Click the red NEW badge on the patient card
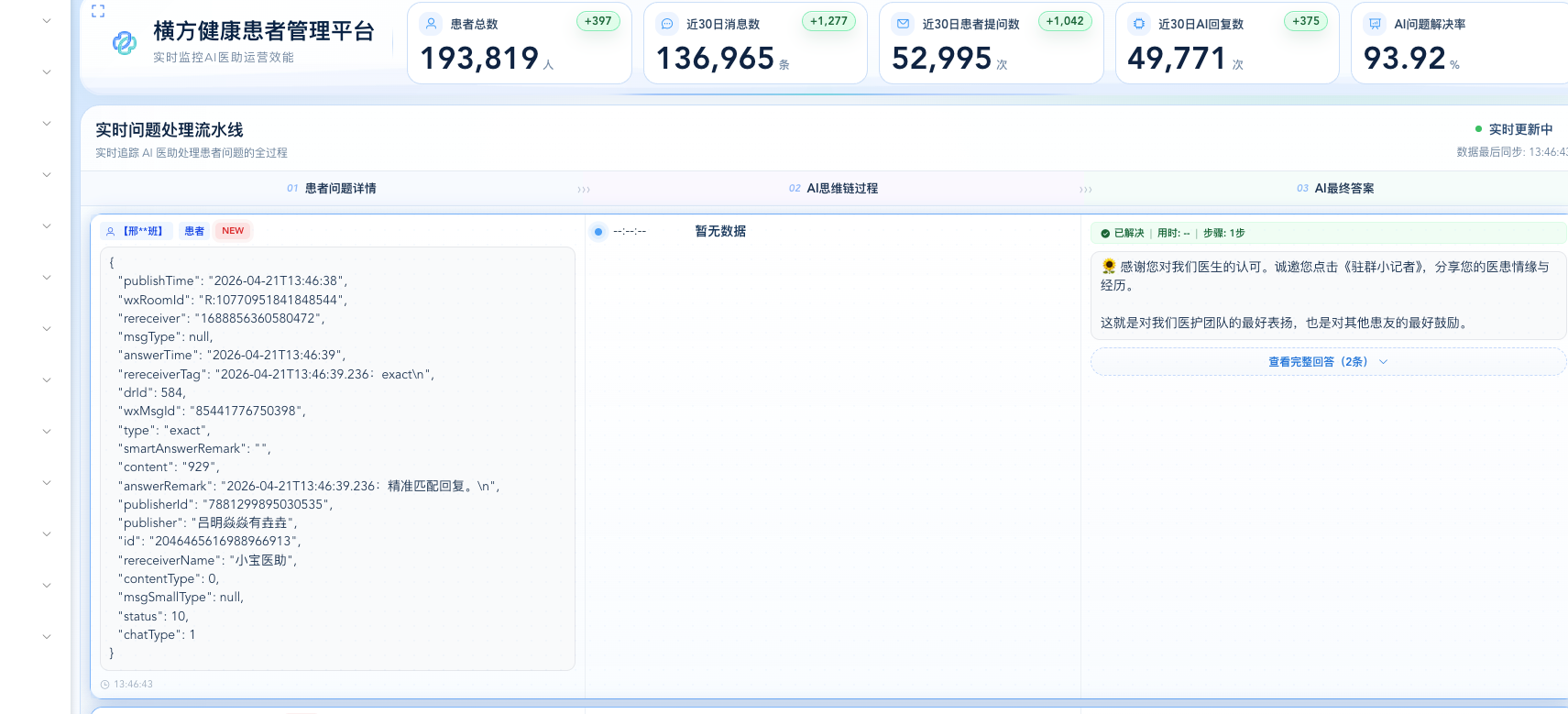1568x714 pixels. [x=233, y=231]
